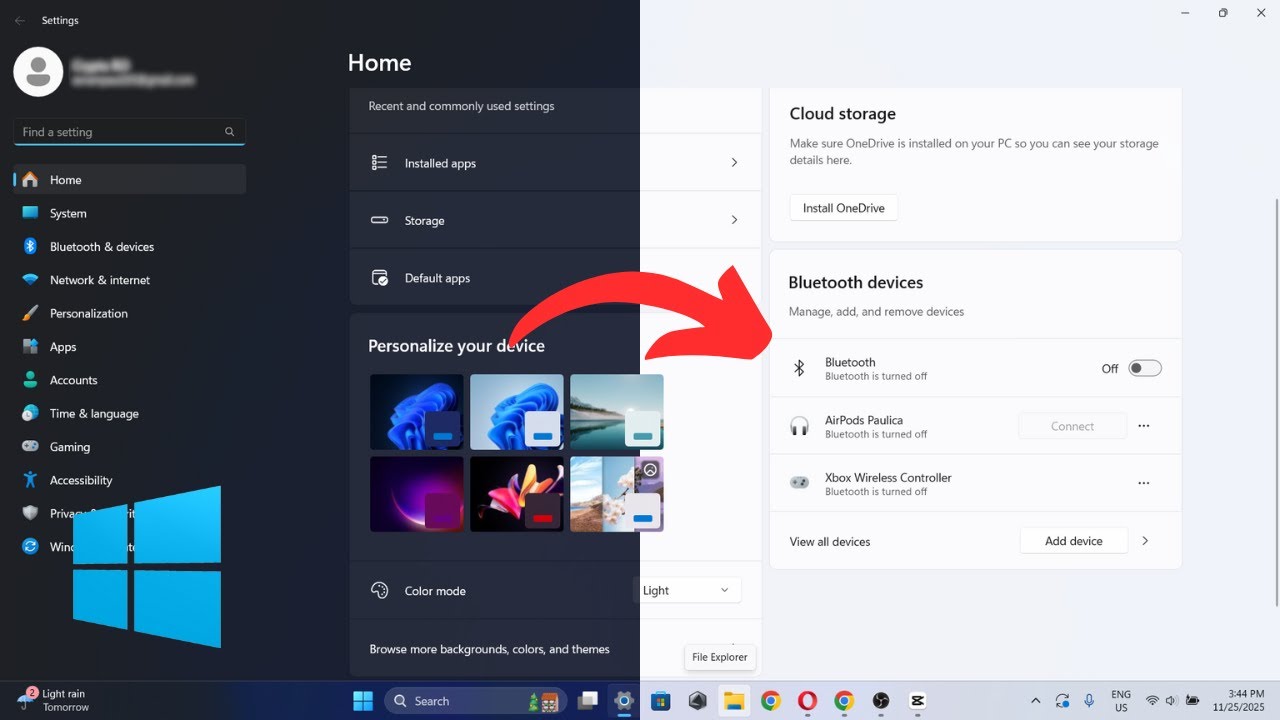Turn on the Bluetooth toggle switch
The image size is (1280, 720).
coord(1145,368)
